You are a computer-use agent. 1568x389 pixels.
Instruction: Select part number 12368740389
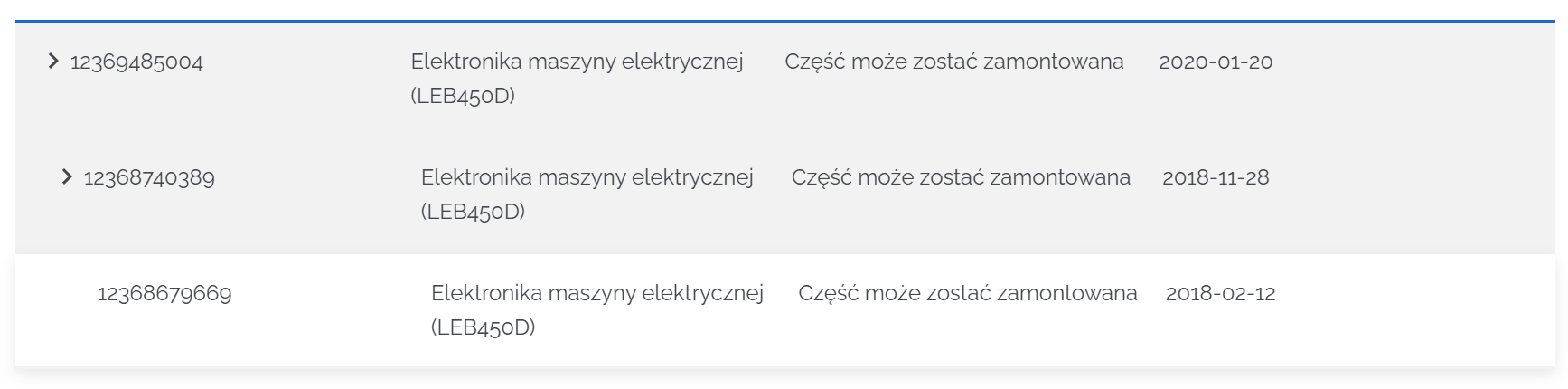tap(149, 177)
